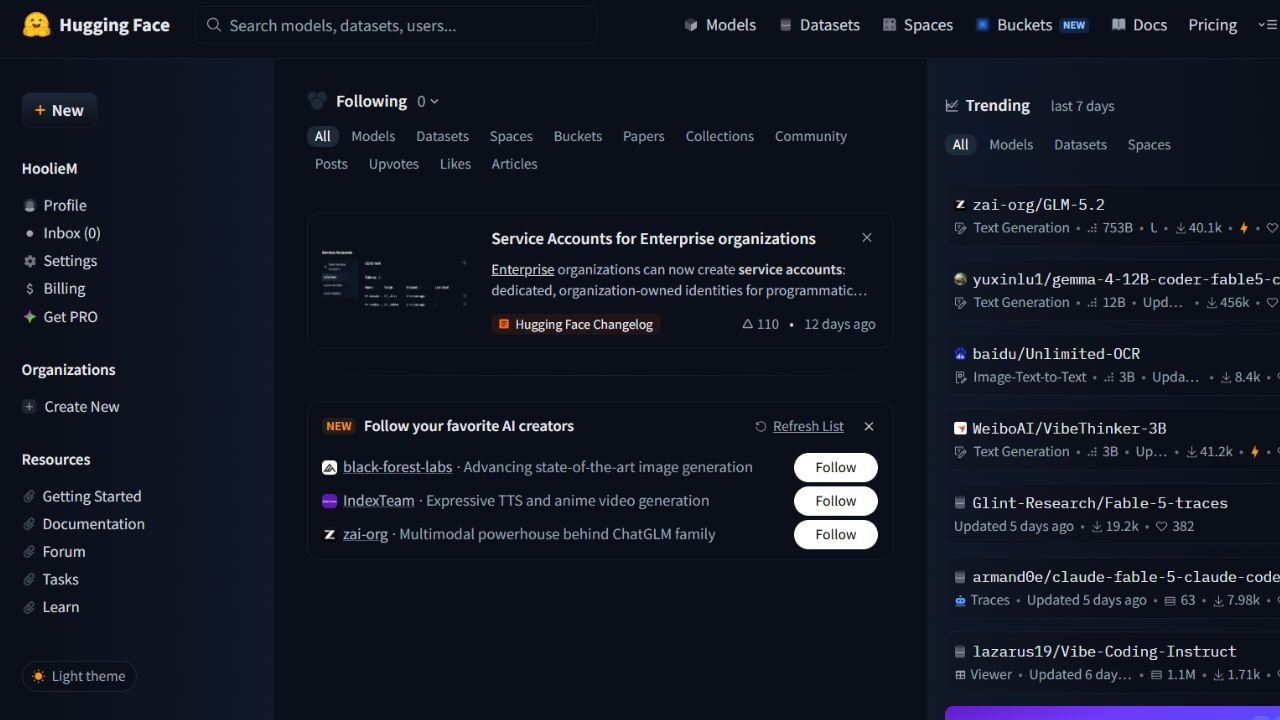Click the upvote triangle icon showing 110
Viewport: 1280px width, 720px height.
(747, 324)
